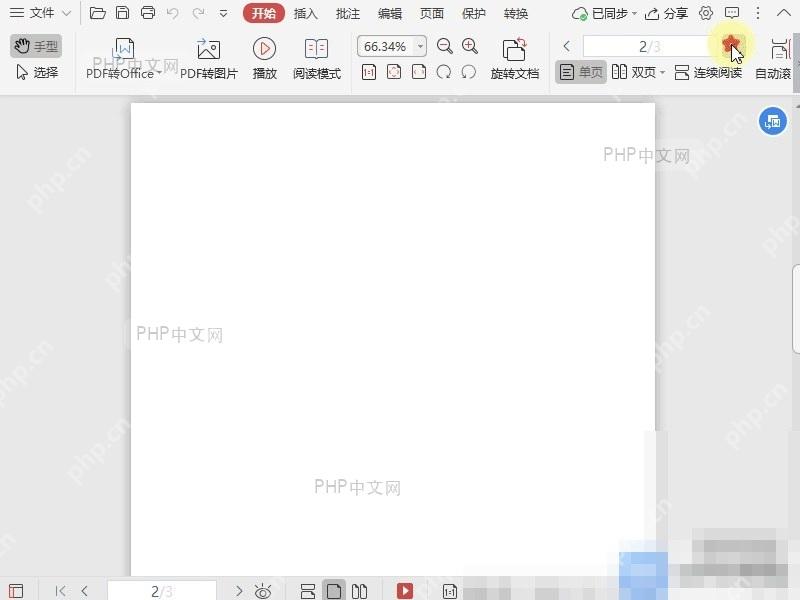The height and width of the screenshot is (600, 800).
Task: Switch to the 插入 tab
Action: click(306, 14)
